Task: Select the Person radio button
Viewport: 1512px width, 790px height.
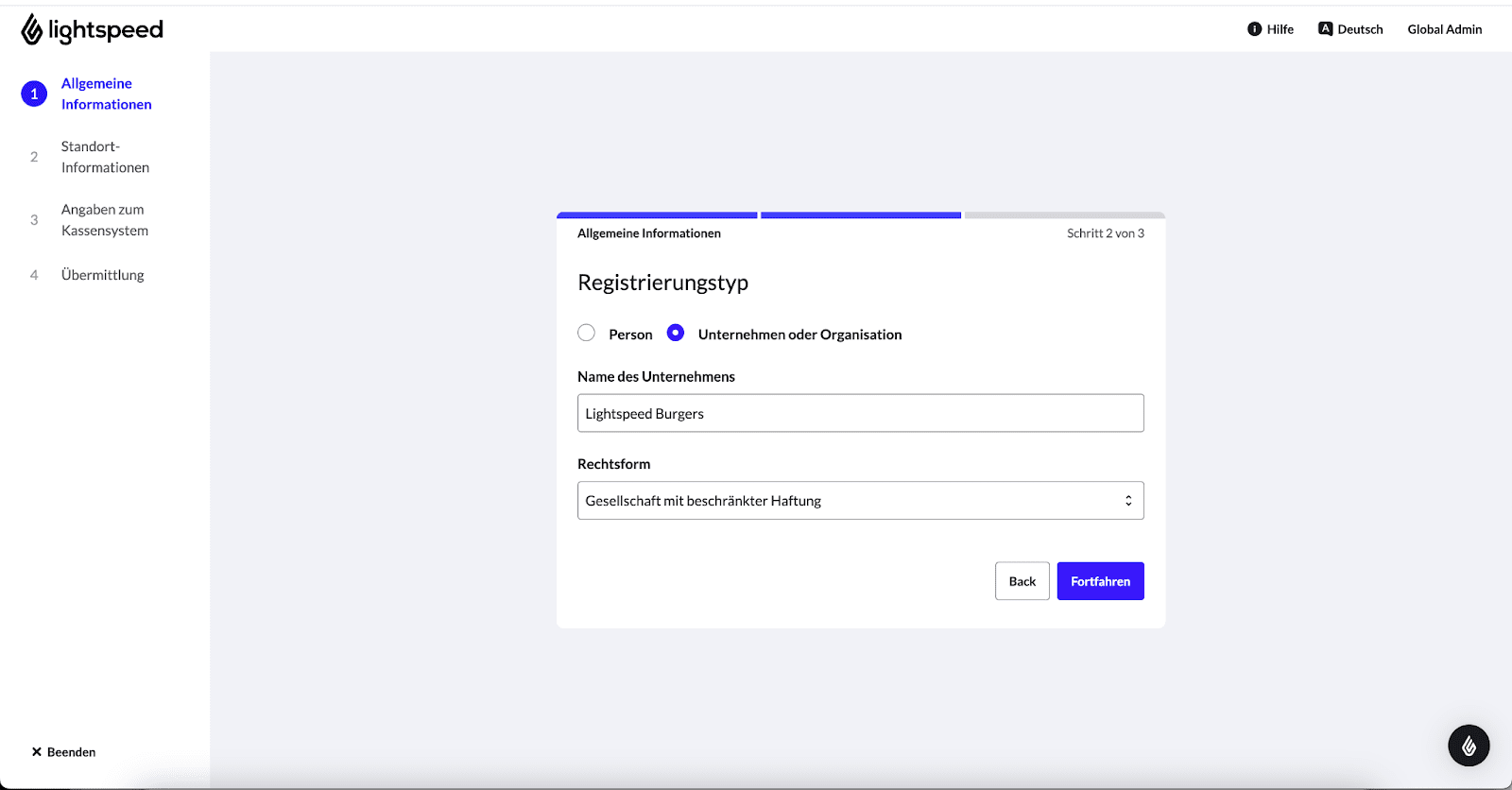Action: click(586, 333)
